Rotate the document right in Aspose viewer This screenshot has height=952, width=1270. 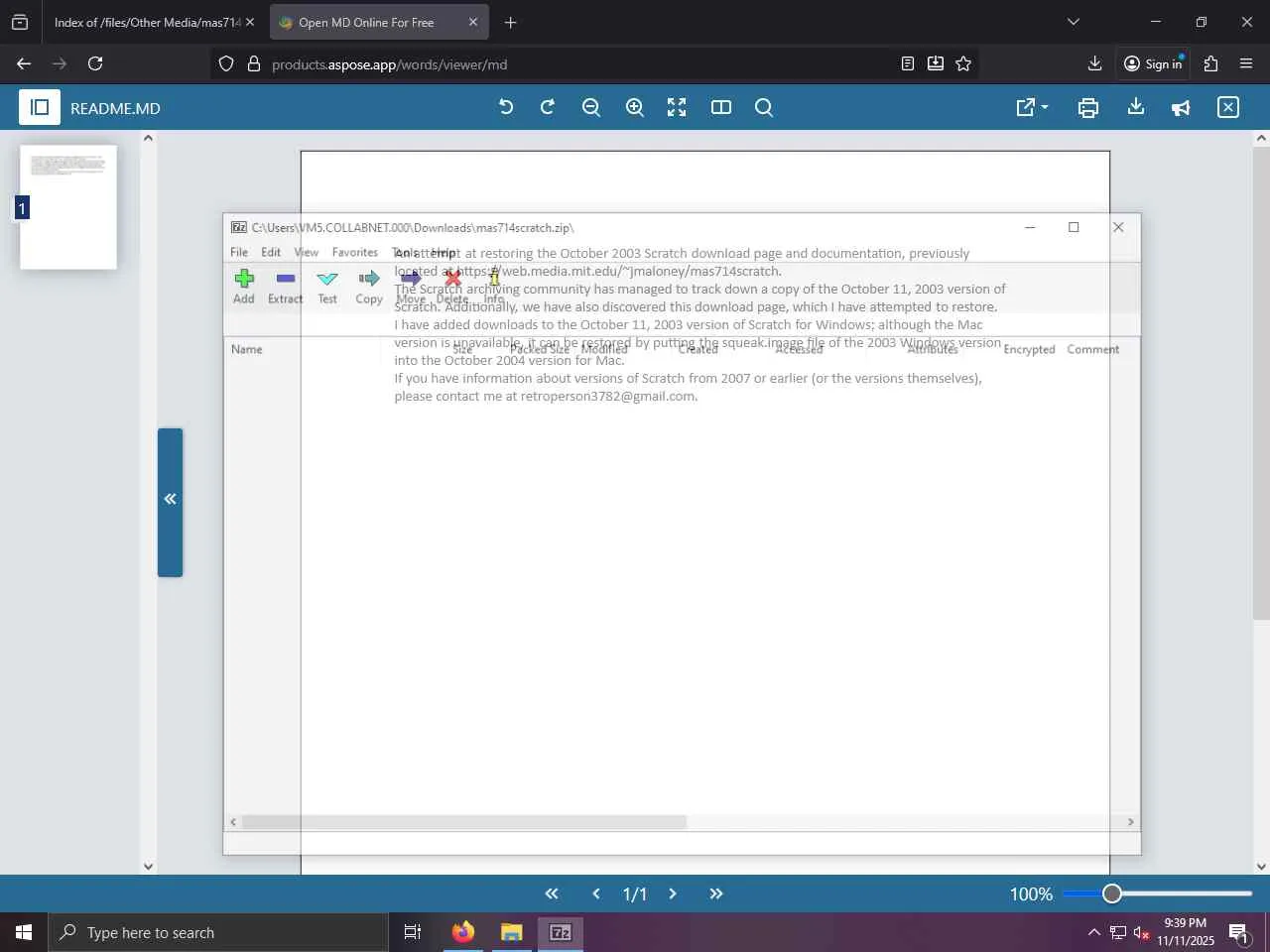(x=548, y=107)
